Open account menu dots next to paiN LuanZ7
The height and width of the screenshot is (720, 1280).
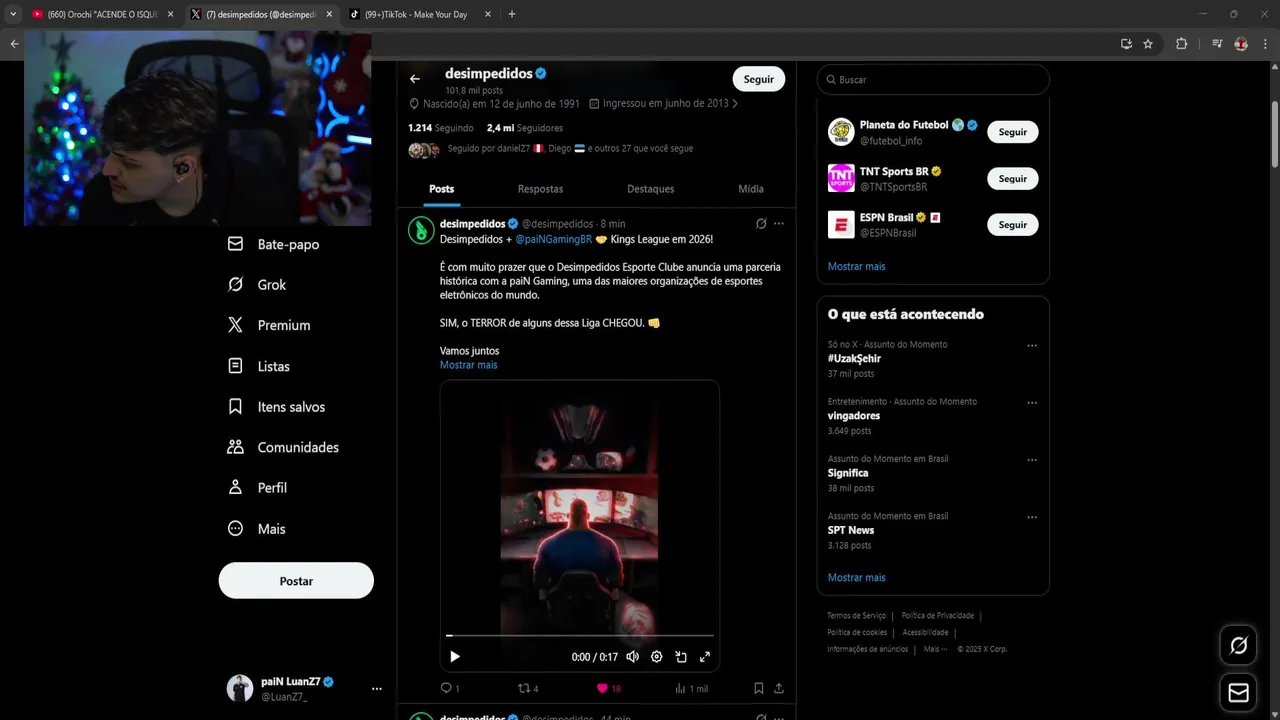click(376, 689)
